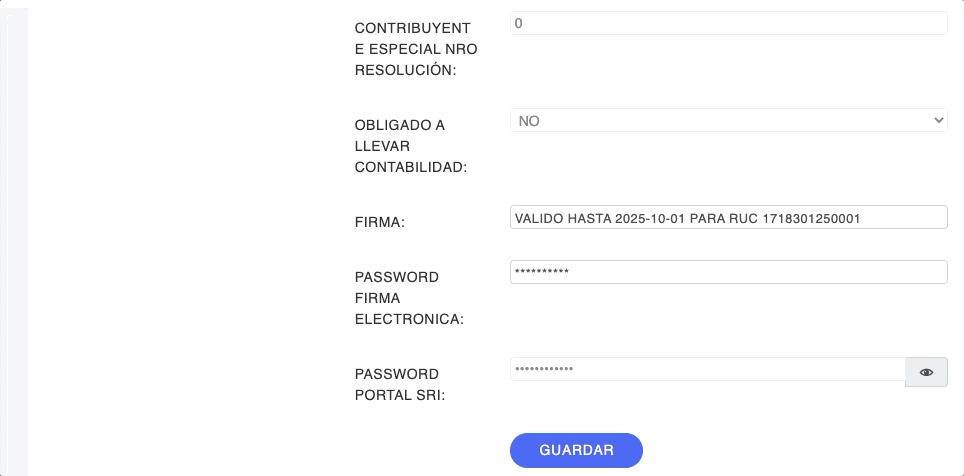This screenshot has height=476, width=964.
Task: Click the 'CONTRIBUYENTE ESPECIAL NRO RESOLUCIÓN' label
Action: (415, 49)
